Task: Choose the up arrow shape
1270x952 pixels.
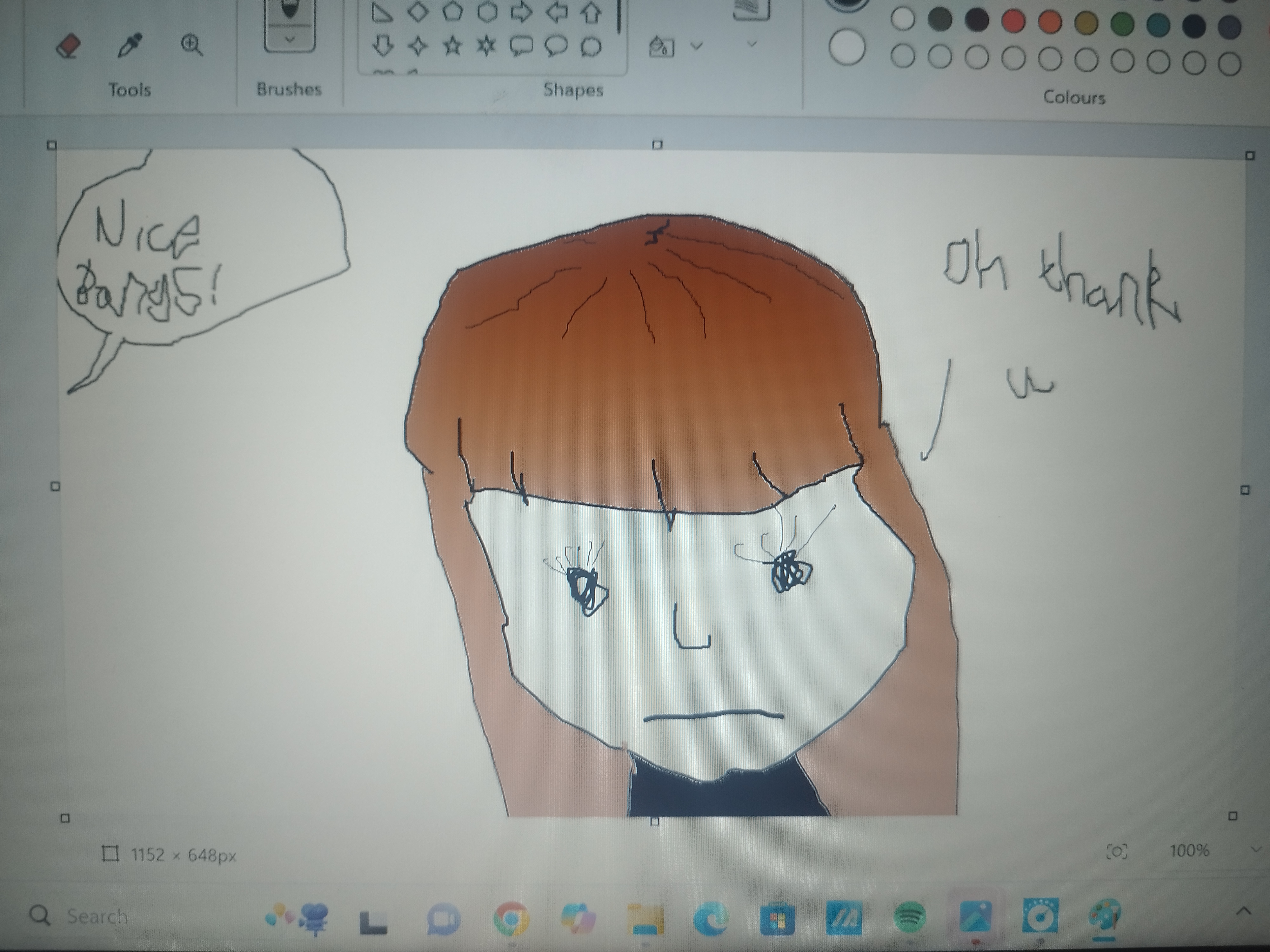Action: click(x=592, y=12)
